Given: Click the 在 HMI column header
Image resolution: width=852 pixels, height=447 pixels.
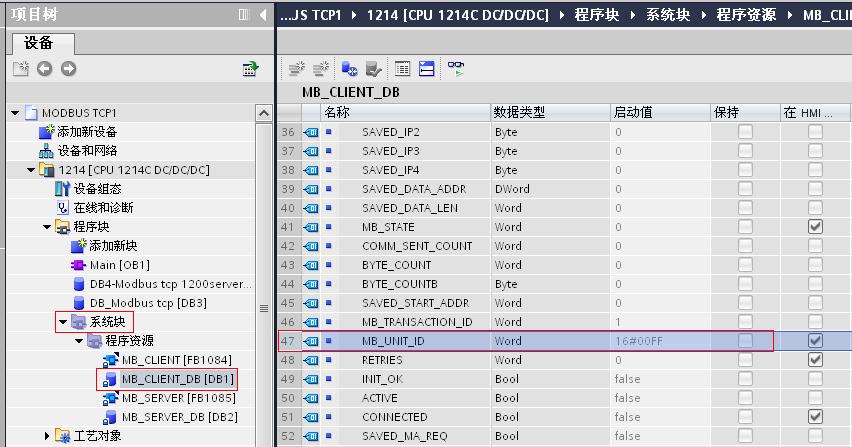Looking at the screenshot, I should pyautogui.click(x=815, y=112).
